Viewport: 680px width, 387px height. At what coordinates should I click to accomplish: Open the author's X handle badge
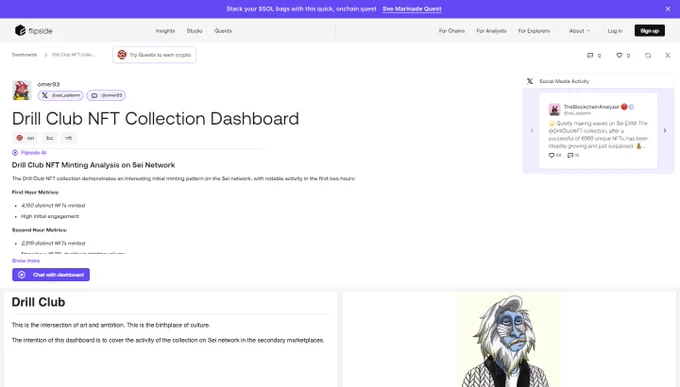point(61,95)
